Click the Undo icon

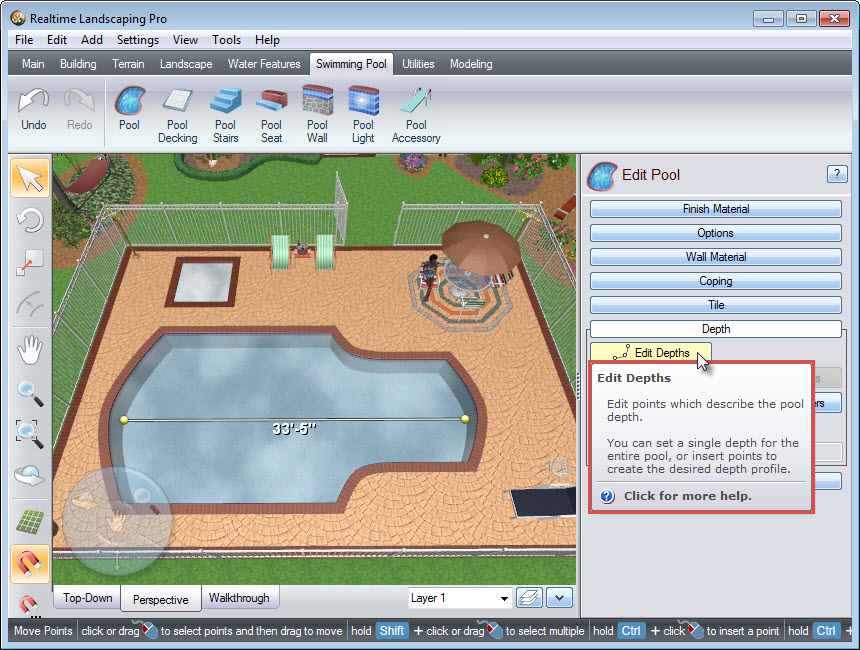pos(33,110)
